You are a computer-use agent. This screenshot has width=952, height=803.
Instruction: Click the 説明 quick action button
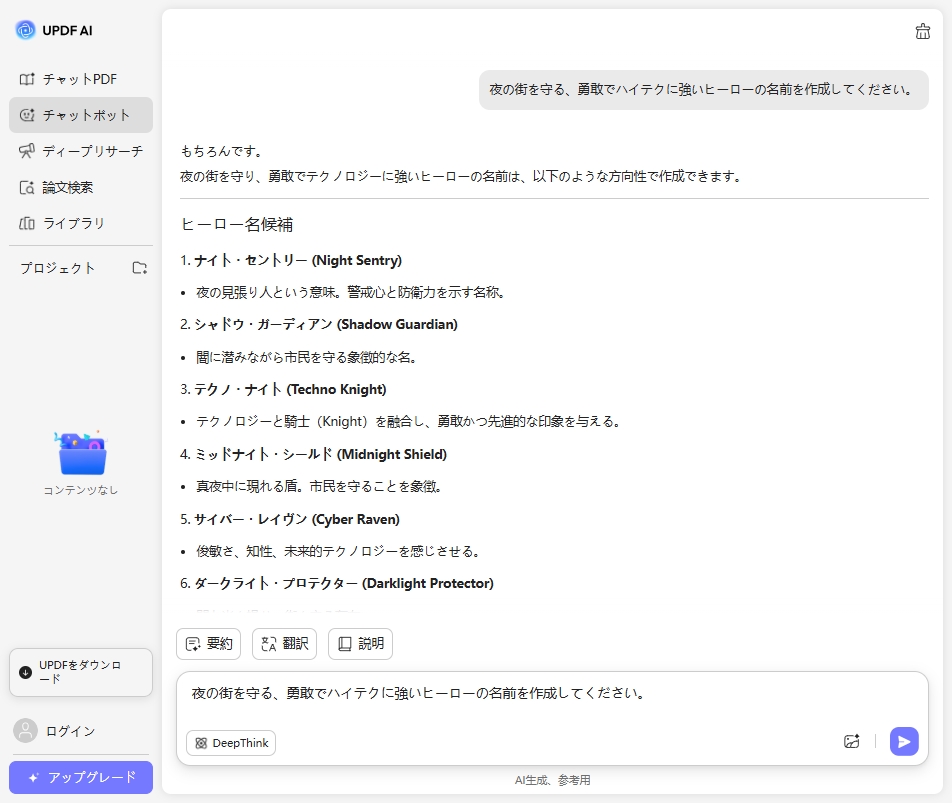[360, 644]
